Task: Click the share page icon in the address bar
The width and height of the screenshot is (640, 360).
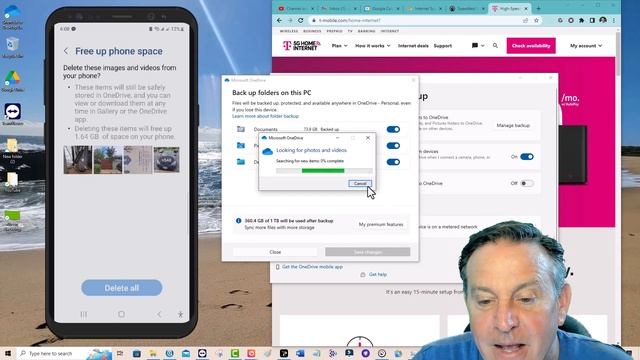Action: point(525,20)
